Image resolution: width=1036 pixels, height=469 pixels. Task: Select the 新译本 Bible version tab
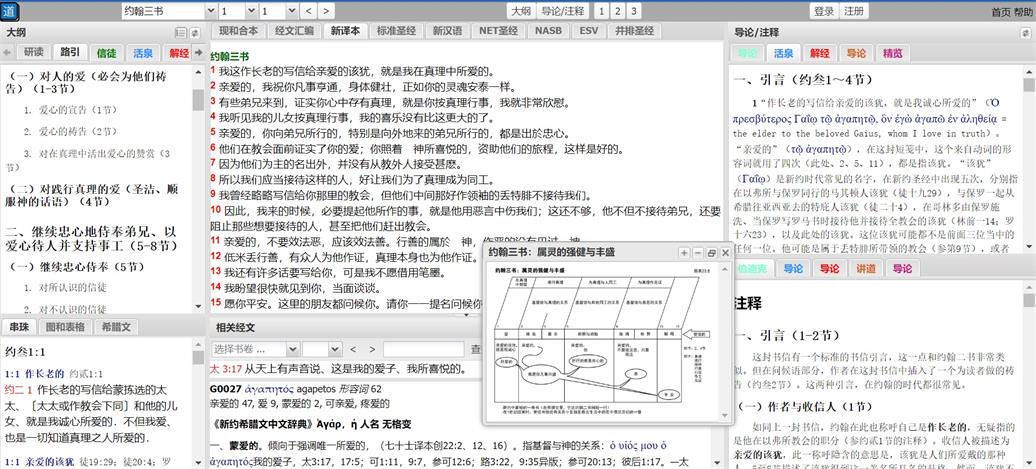click(346, 31)
